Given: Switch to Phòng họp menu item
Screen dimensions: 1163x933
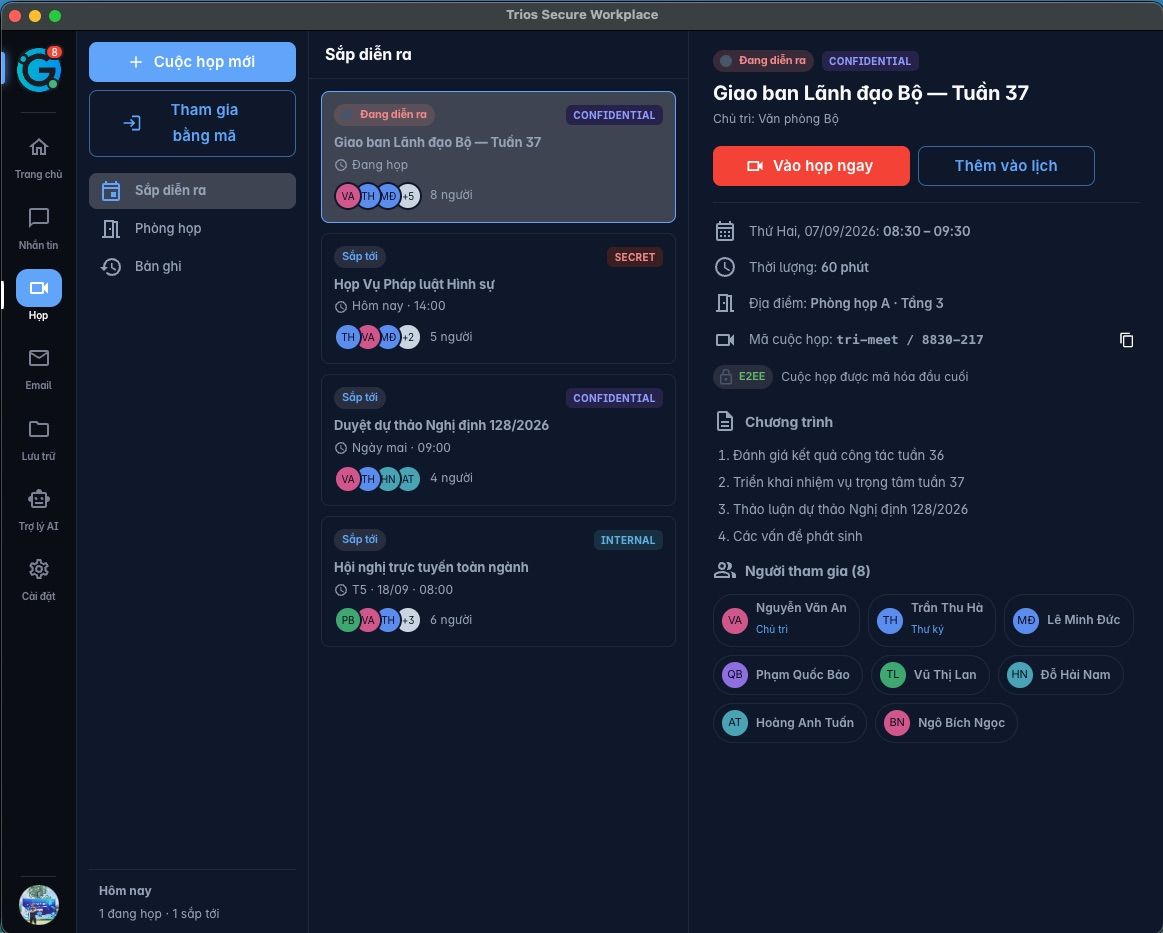Looking at the screenshot, I should coord(192,228).
